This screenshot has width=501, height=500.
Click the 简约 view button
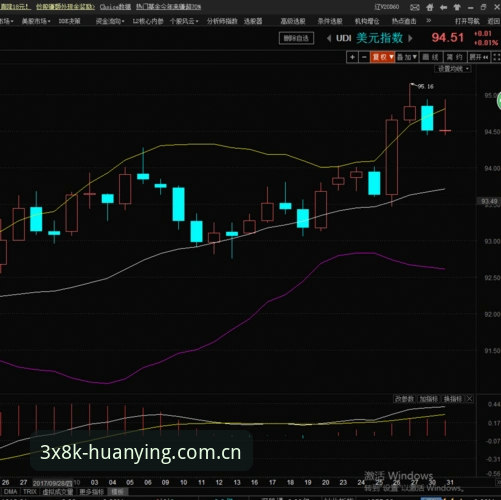(455, 57)
